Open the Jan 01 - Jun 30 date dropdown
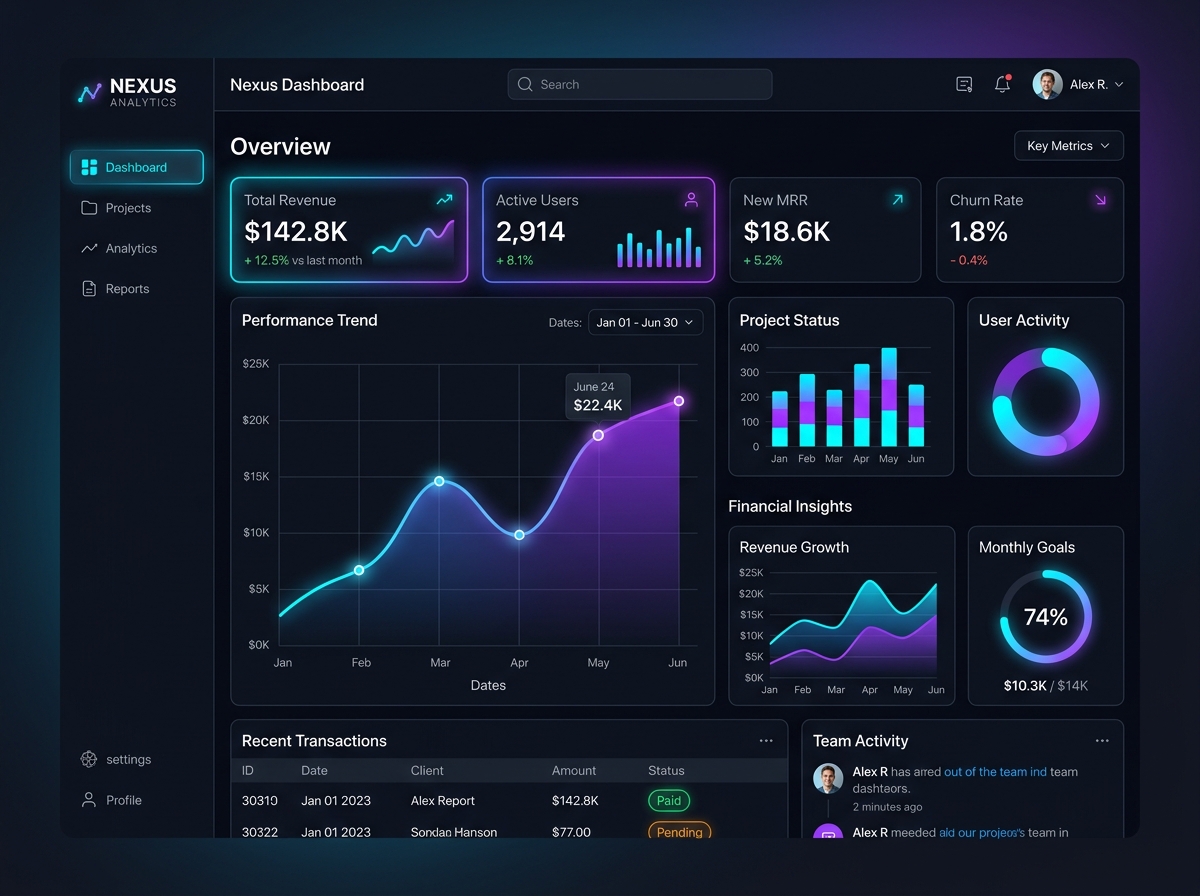This screenshot has width=1200, height=896. tap(645, 322)
